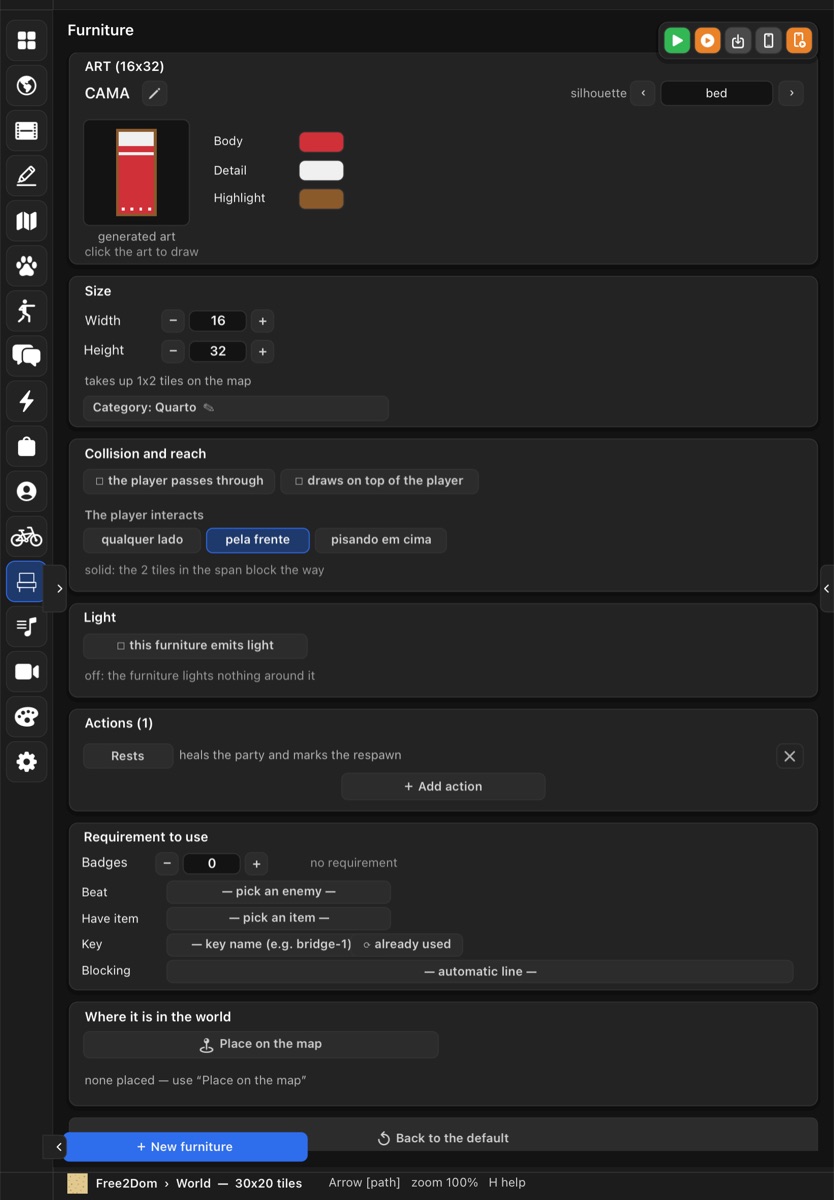
Task: Open the 'automatic line' Blocking dropdown
Action: point(480,972)
